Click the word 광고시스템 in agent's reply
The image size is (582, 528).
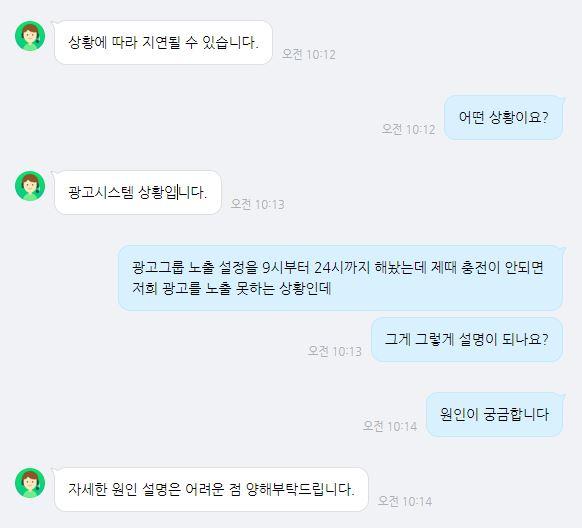click(101, 192)
